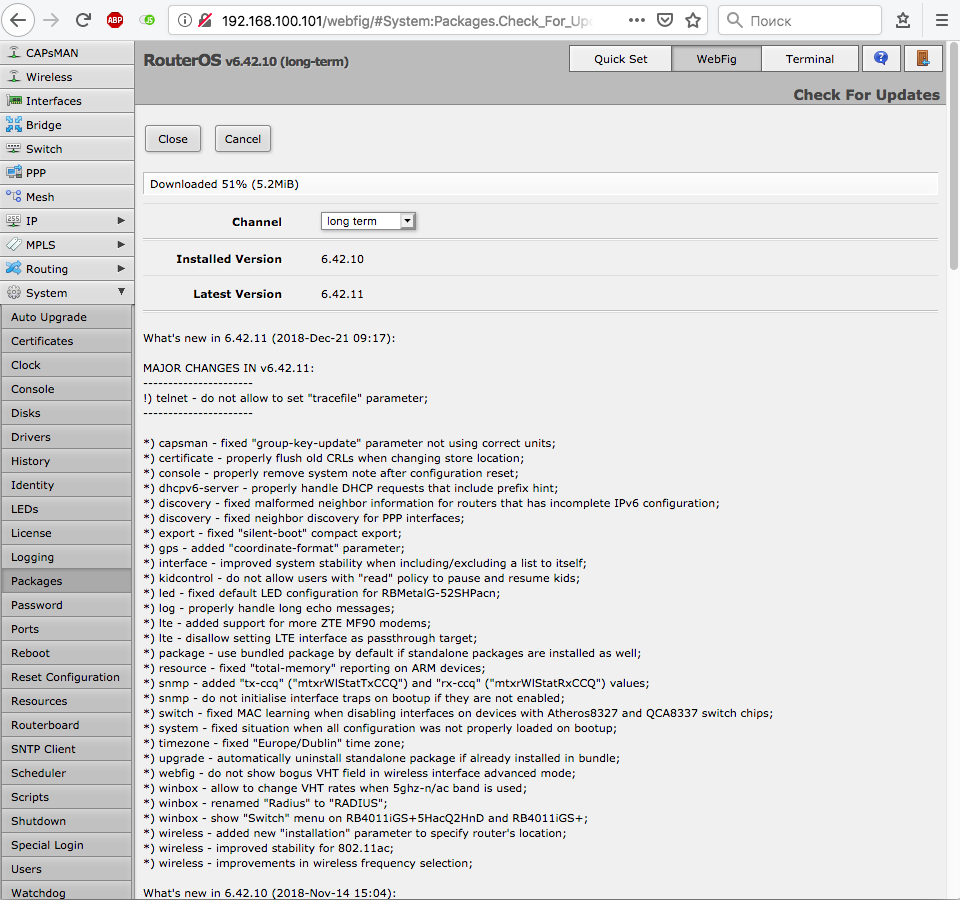Open the History menu entry

tap(66, 461)
